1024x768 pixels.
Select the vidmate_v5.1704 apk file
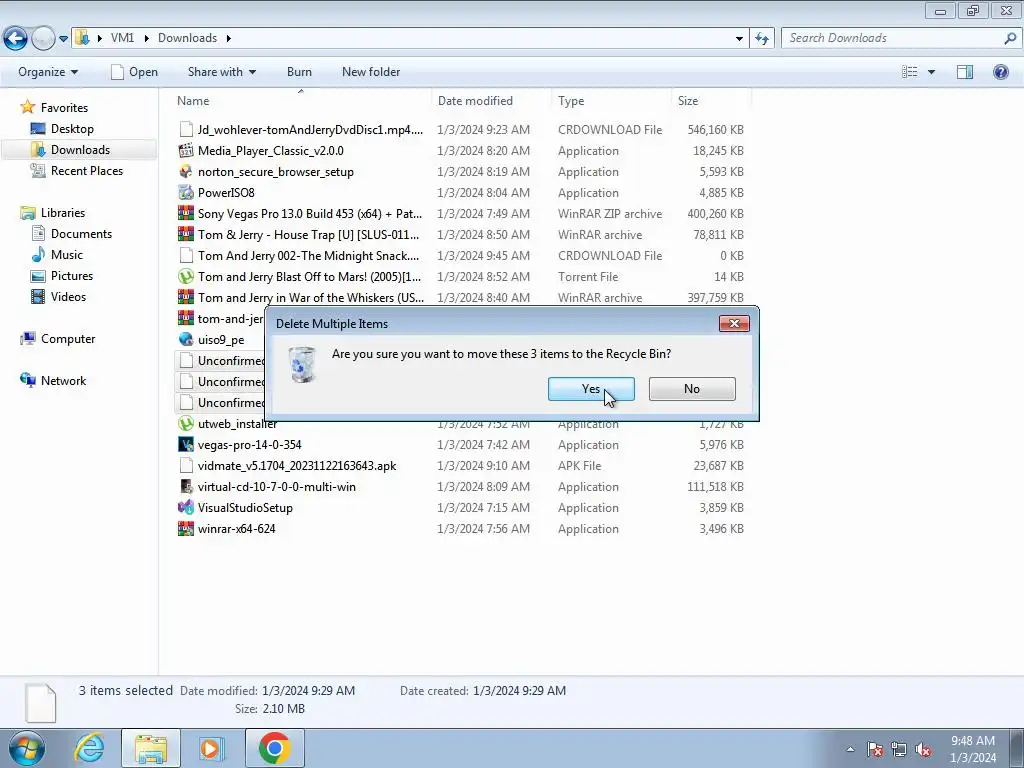(297, 466)
